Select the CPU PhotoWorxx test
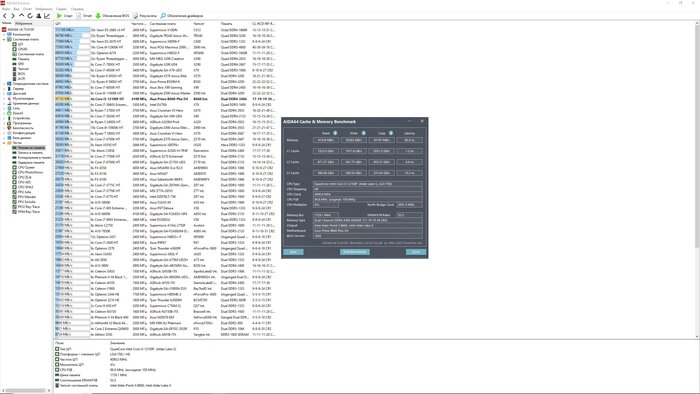Image resolution: width=700 pixels, height=394 pixels. (x=30, y=172)
